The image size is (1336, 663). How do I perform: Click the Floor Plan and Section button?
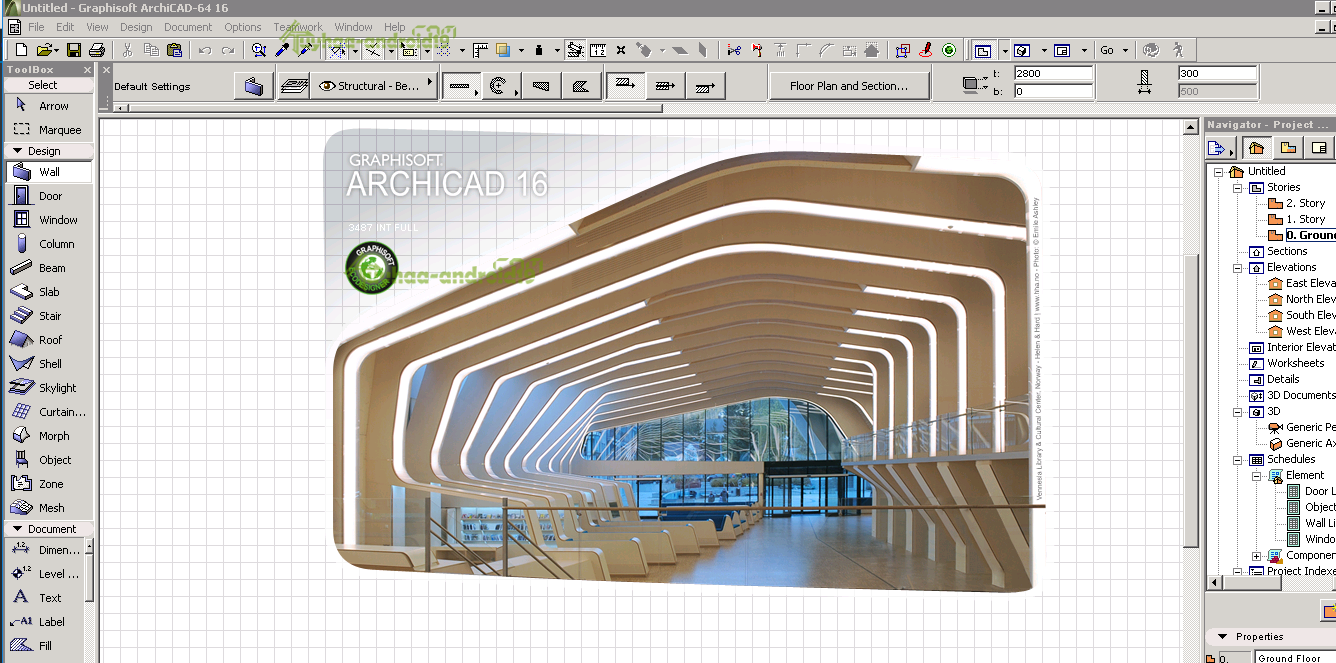click(x=849, y=86)
